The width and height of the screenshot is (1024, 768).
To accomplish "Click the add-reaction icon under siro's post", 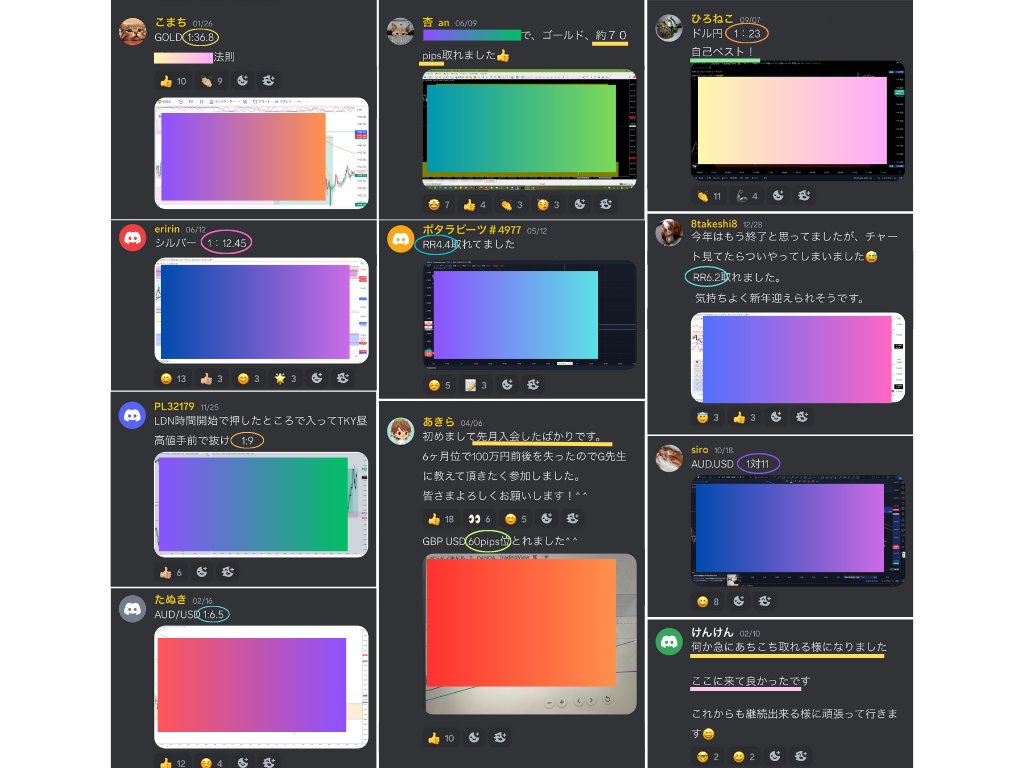I will click(738, 601).
